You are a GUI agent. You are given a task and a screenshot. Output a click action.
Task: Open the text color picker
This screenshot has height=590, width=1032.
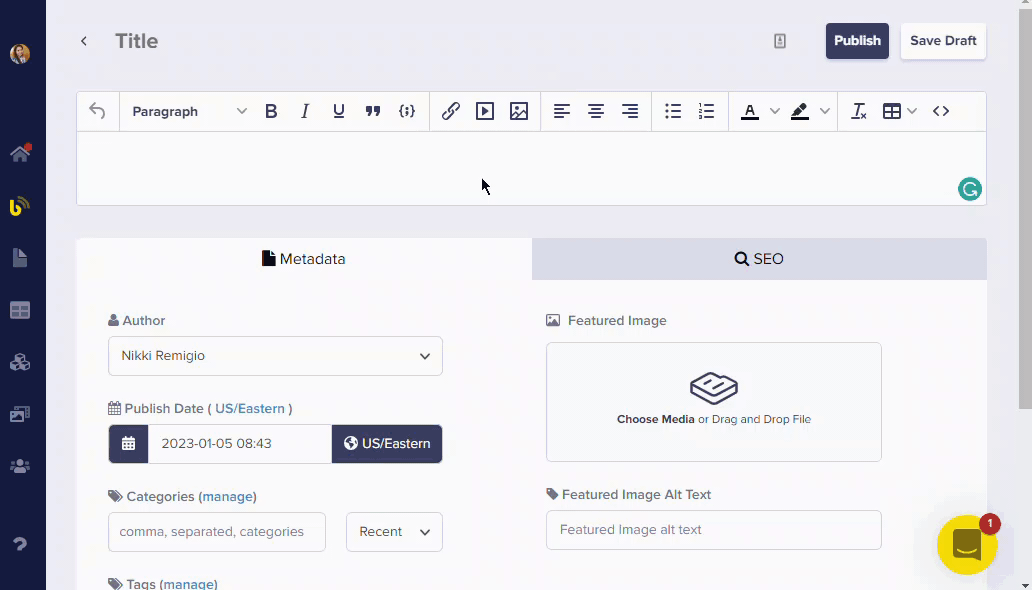(x=749, y=111)
